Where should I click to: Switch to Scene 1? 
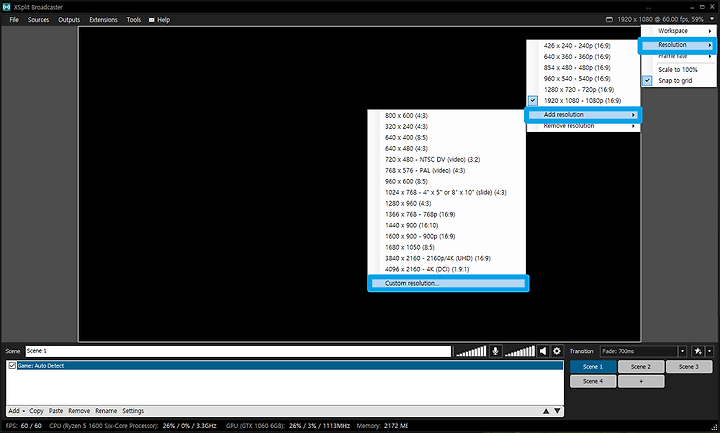[x=593, y=366]
